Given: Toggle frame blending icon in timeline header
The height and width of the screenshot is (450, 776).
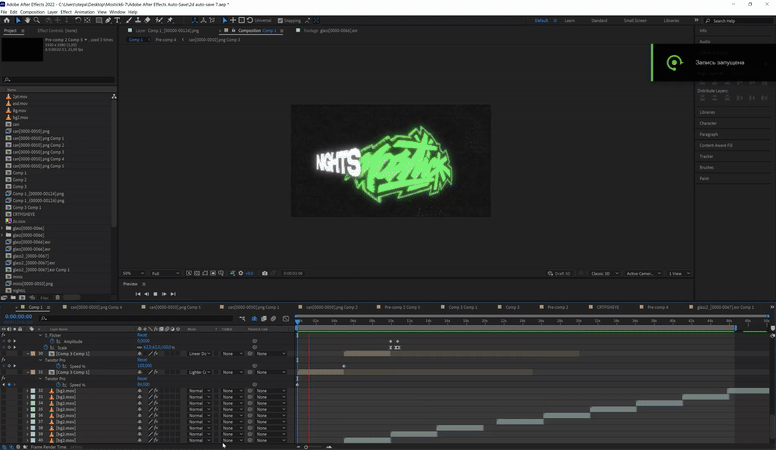Looking at the screenshot, I should 264,319.
